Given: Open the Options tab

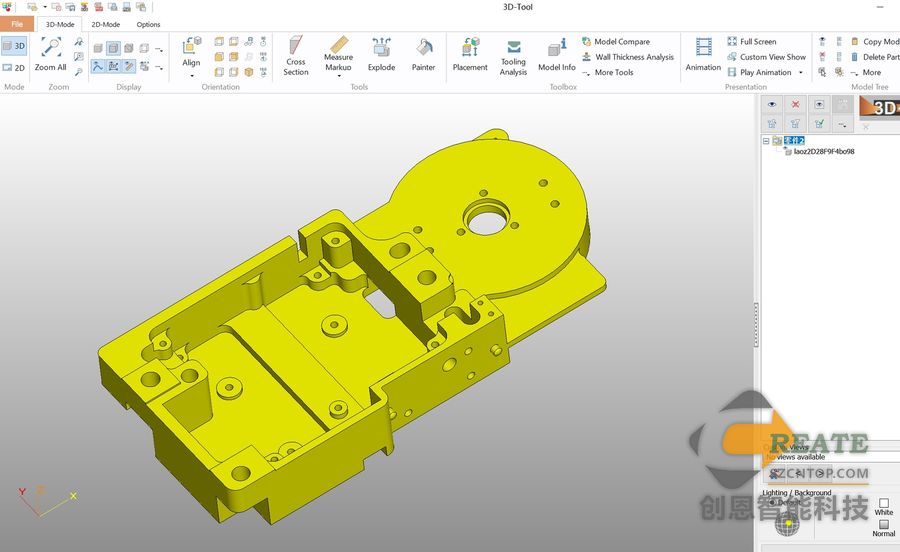Looking at the screenshot, I should [x=148, y=24].
